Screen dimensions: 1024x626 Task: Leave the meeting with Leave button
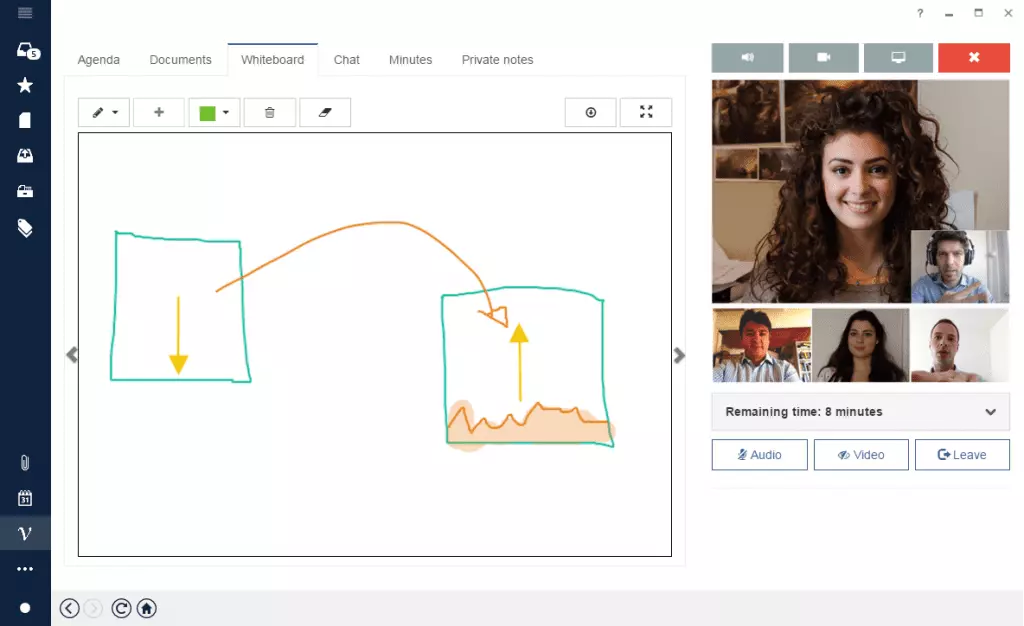click(x=962, y=455)
